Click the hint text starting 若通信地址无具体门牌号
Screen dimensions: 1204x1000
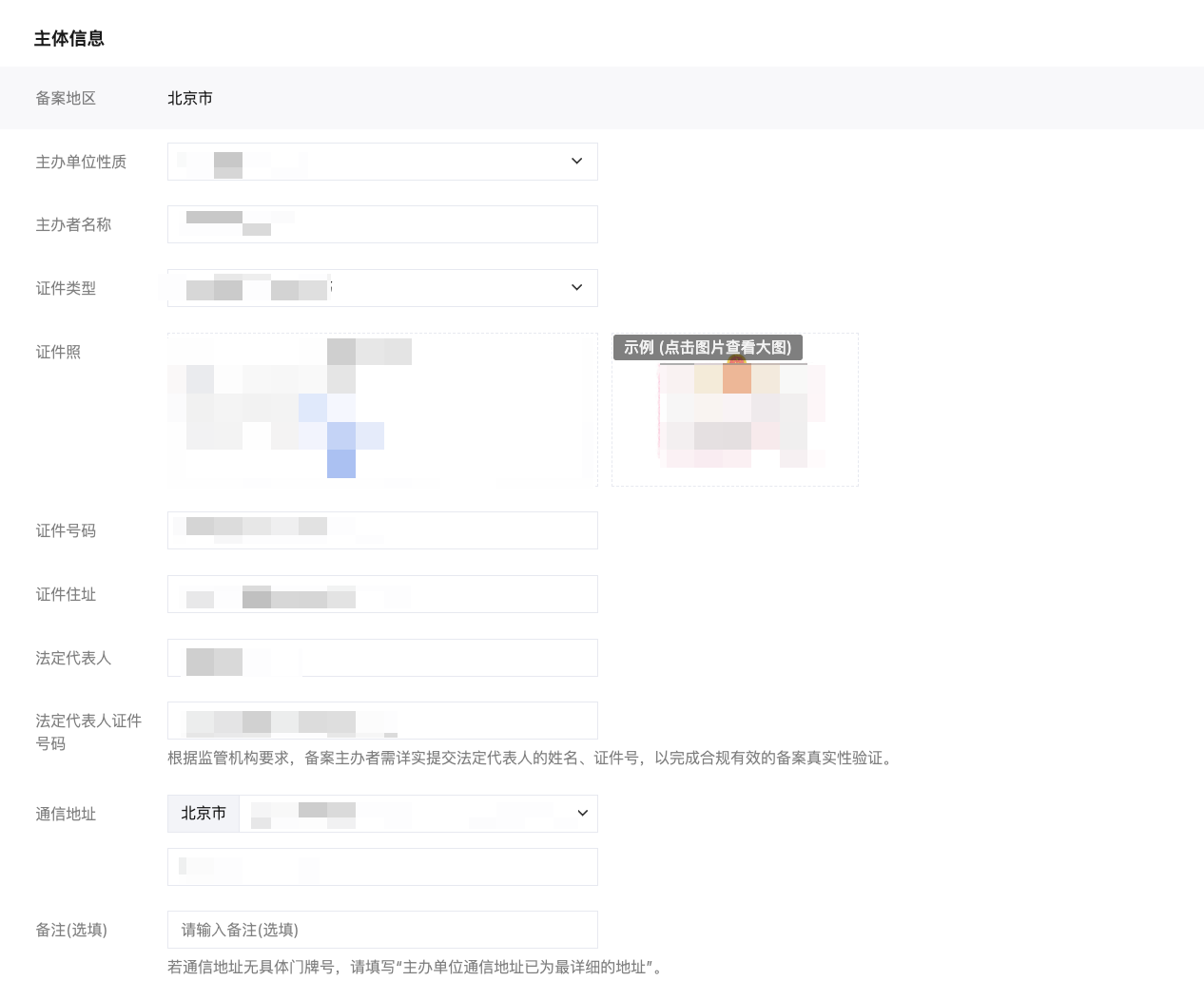(x=418, y=968)
